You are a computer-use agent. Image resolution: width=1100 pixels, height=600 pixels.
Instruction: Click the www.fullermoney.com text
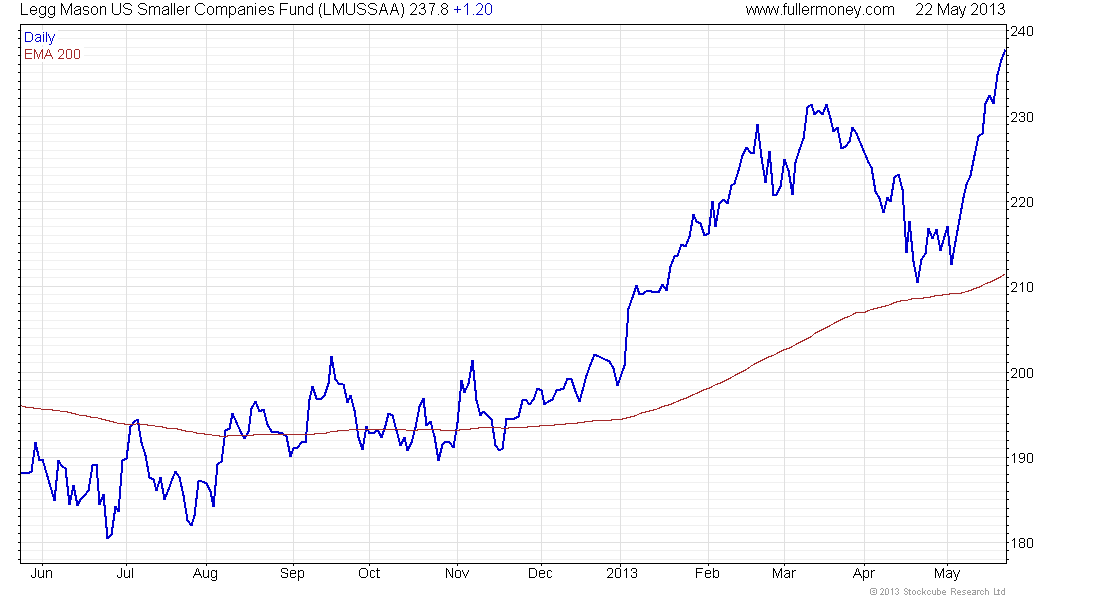coord(820,10)
